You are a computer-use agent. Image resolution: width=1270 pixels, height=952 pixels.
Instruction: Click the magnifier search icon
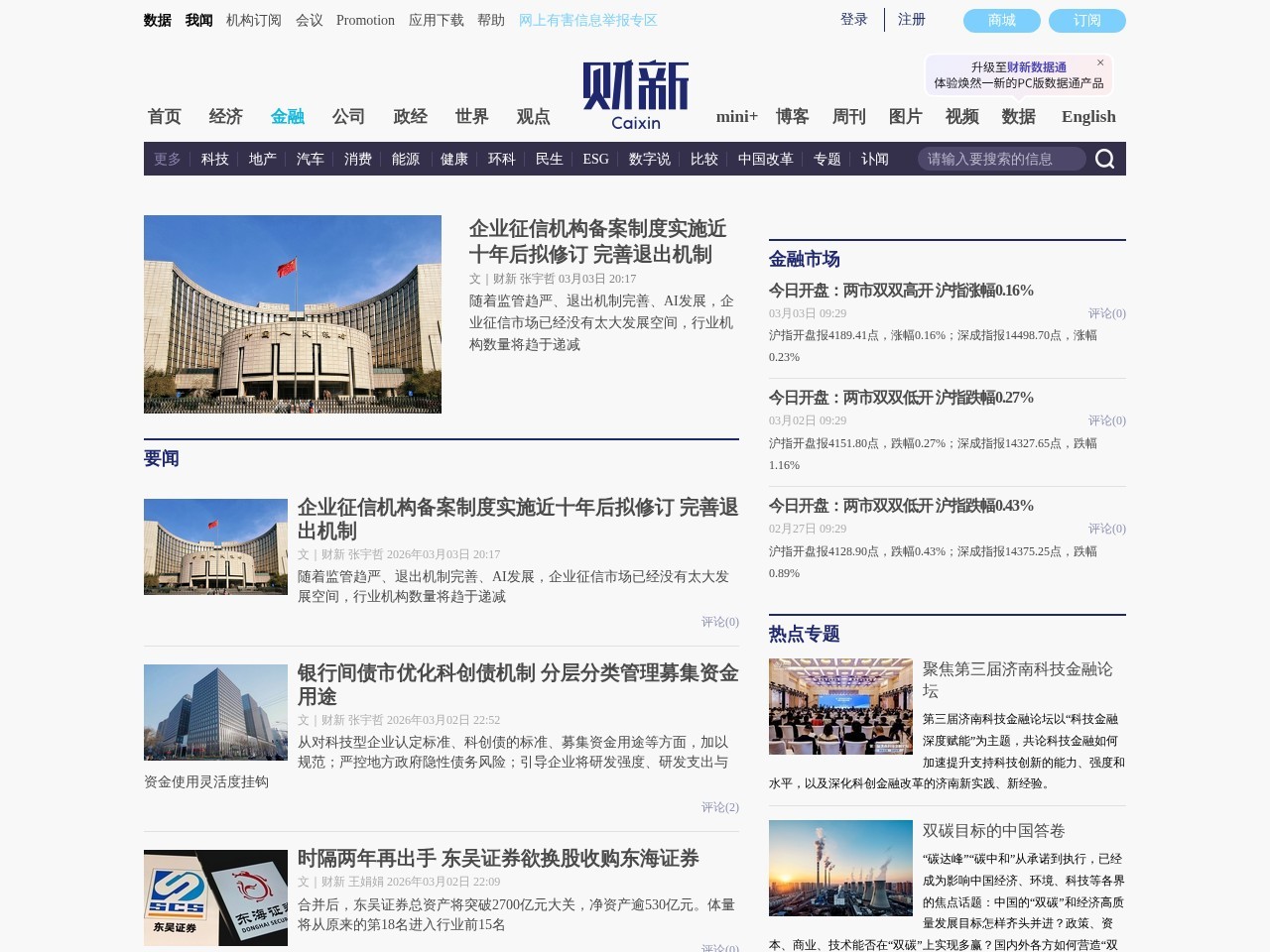pos(1105,158)
